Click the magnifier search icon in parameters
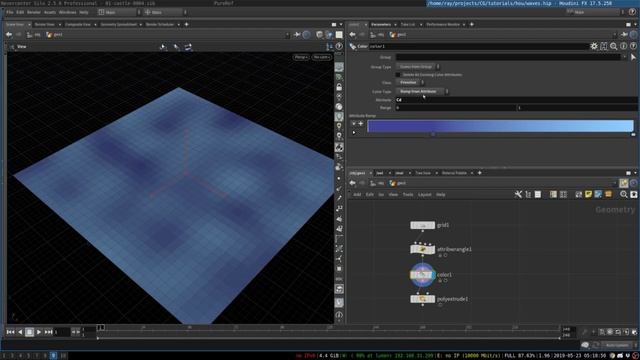The height and width of the screenshot is (360, 640). click(613, 47)
